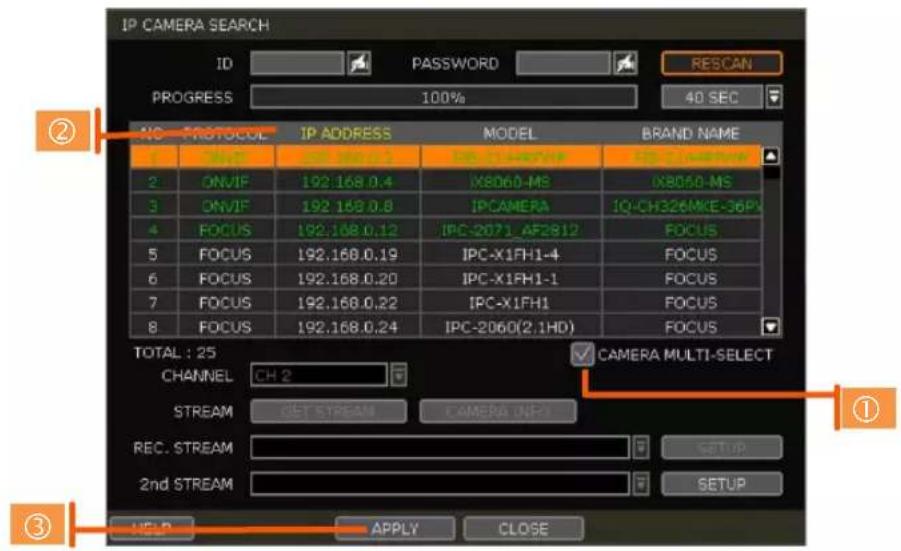The image size is (901, 551).
Task: Select the highlighted orange camera row 1
Action: (446, 156)
